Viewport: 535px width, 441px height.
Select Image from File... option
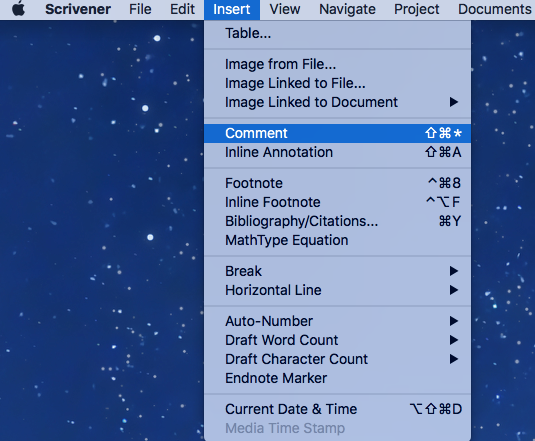[x=337, y=64]
